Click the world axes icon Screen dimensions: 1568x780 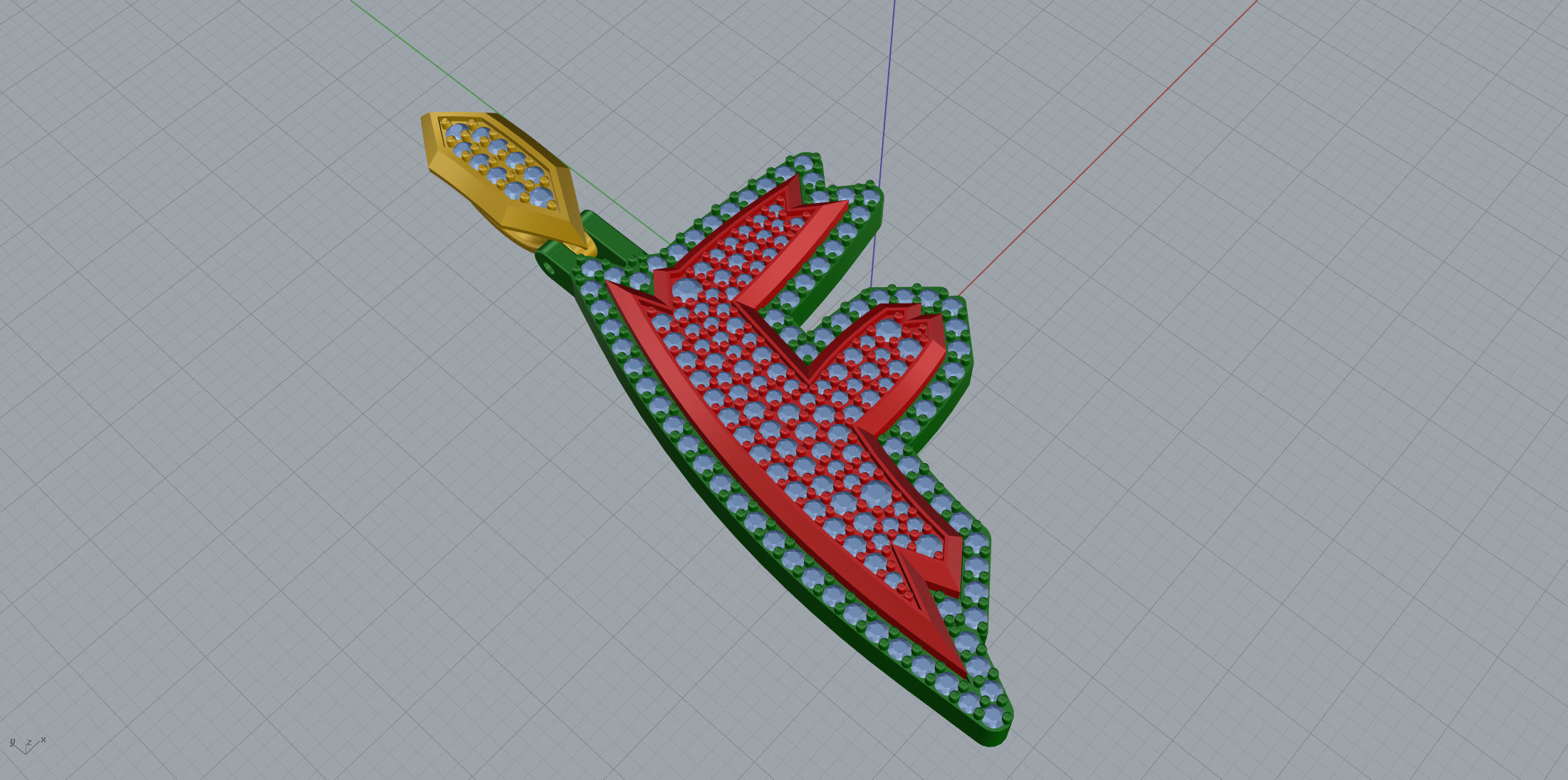(x=28, y=745)
